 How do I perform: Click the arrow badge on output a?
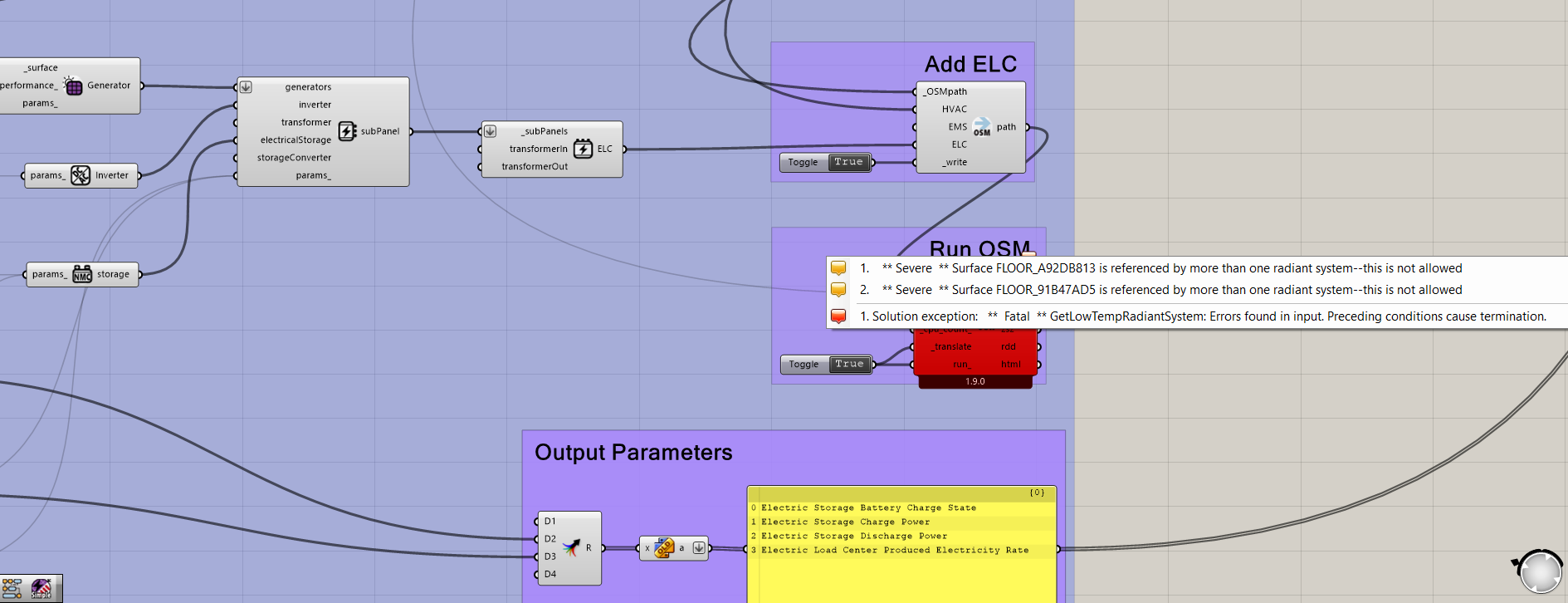pyautogui.click(x=699, y=547)
